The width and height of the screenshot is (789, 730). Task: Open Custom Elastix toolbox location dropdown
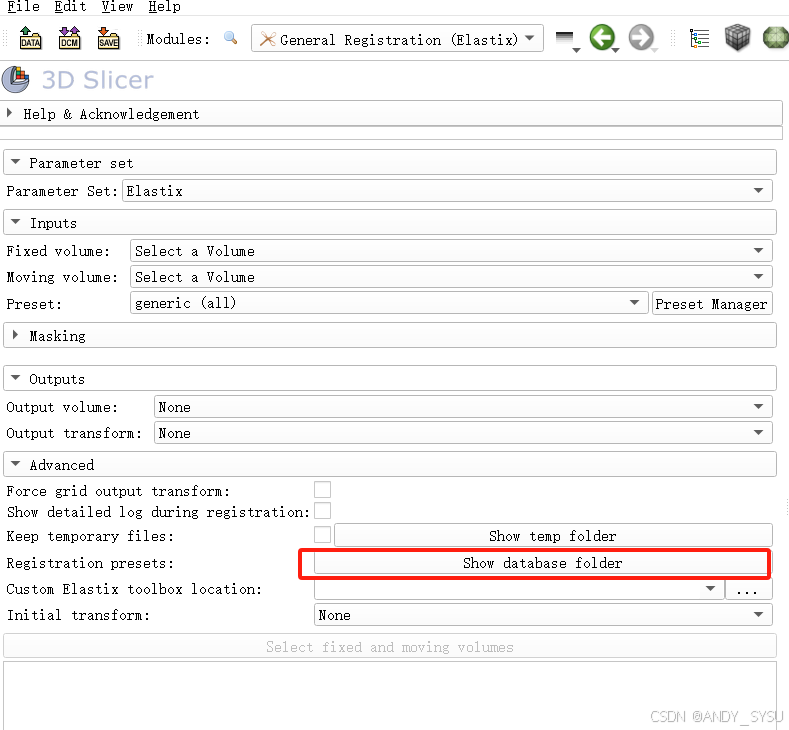tap(519, 589)
